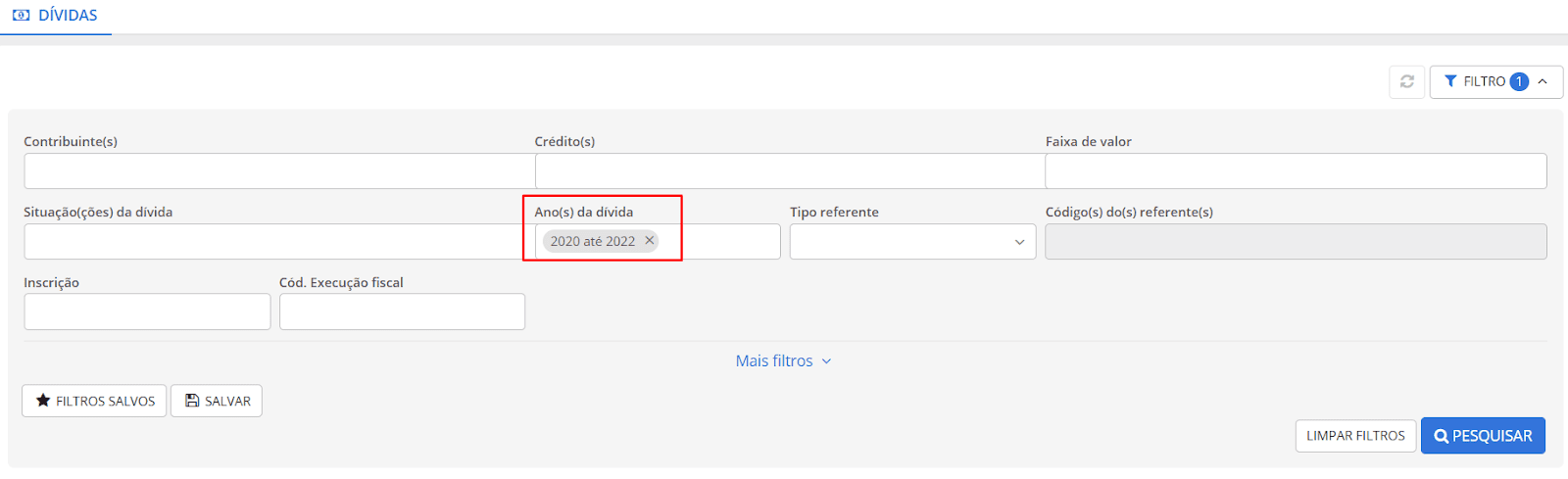The image size is (1568, 479).
Task: Clear all using LIMPAR FILTROS
Action: tap(1355, 436)
